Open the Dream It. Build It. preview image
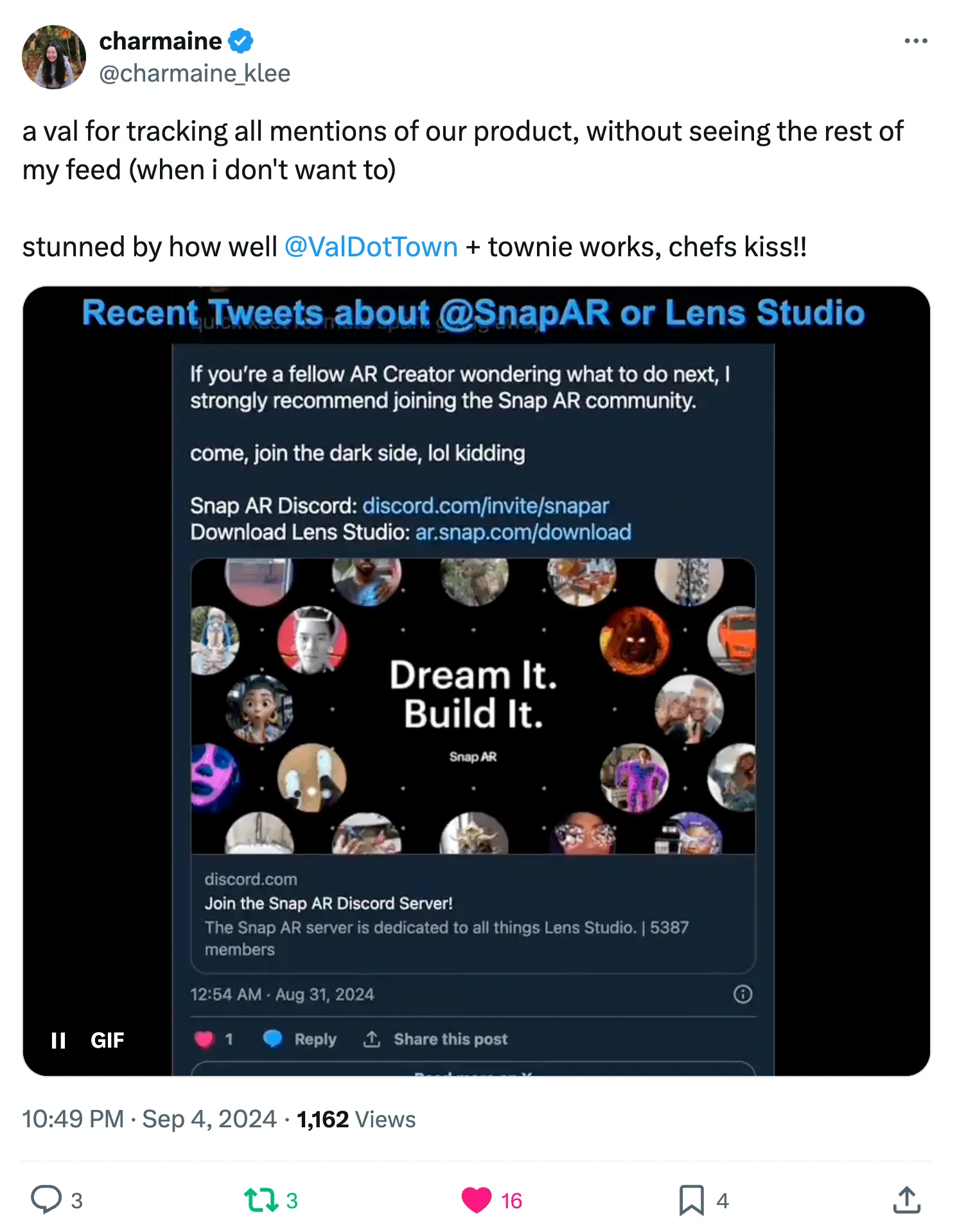 pos(473,705)
